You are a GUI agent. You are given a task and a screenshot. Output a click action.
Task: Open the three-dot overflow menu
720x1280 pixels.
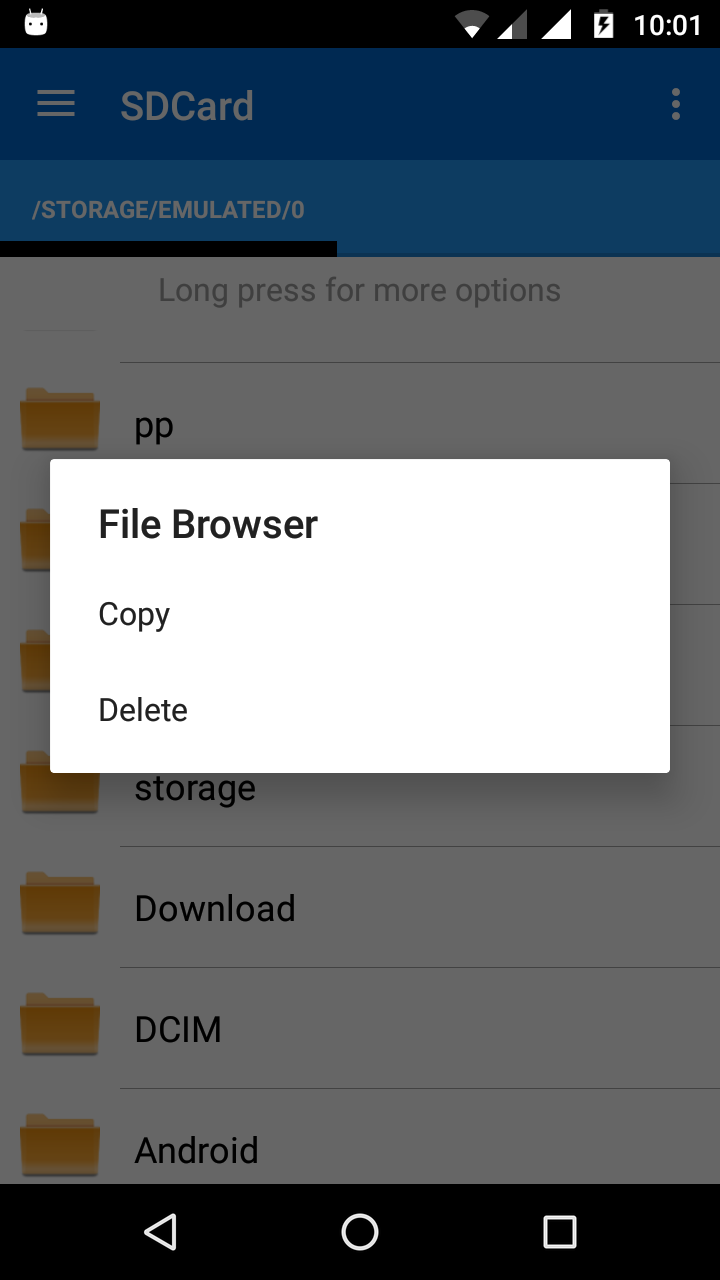point(676,104)
